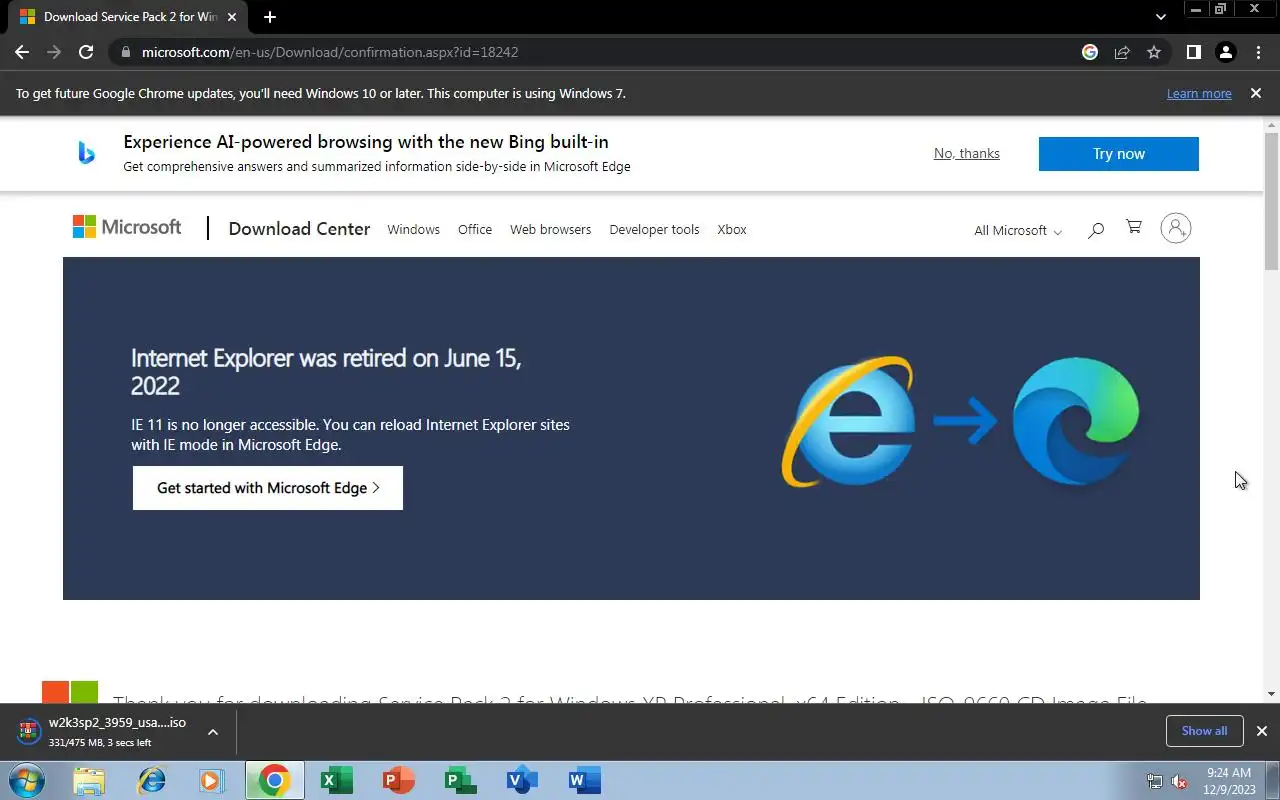The width and height of the screenshot is (1280, 800).
Task: View site information lock icon
Action: pyautogui.click(x=125, y=52)
